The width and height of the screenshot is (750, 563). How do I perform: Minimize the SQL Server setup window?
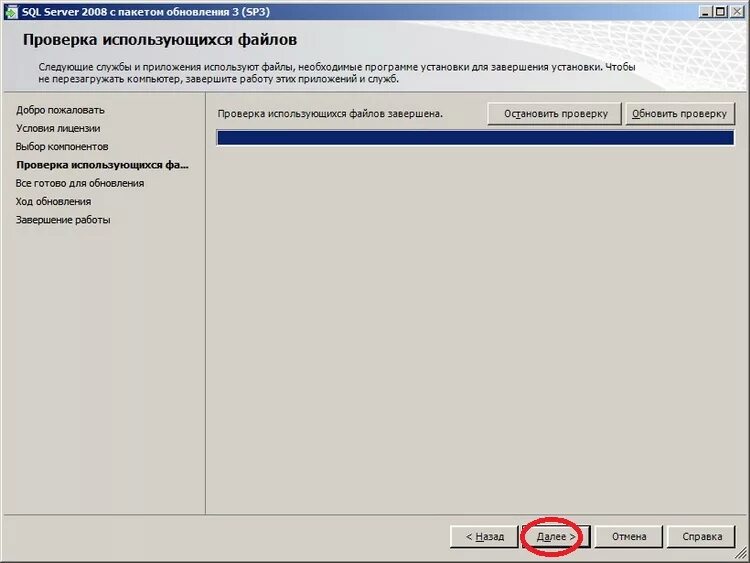tap(706, 11)
